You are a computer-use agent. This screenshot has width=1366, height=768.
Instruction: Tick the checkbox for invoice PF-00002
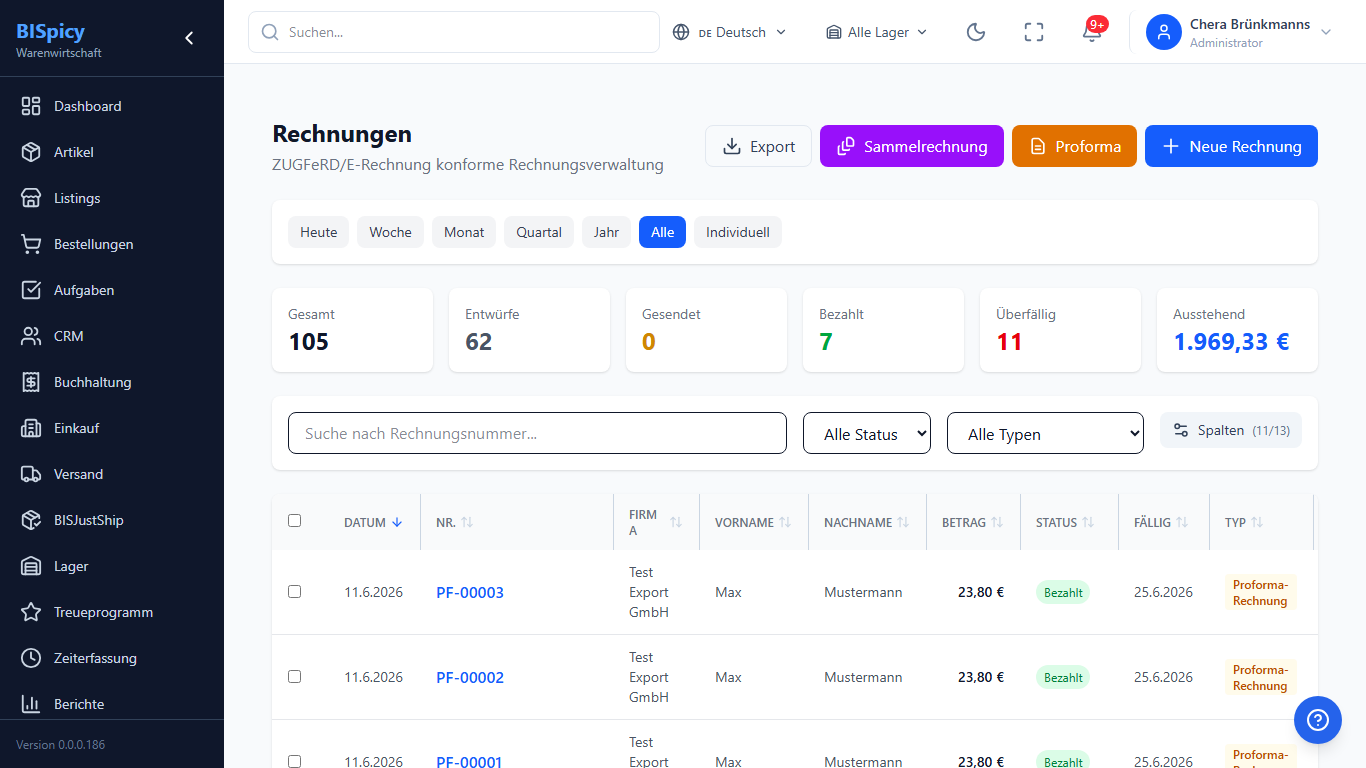click(x=294, y=676)
